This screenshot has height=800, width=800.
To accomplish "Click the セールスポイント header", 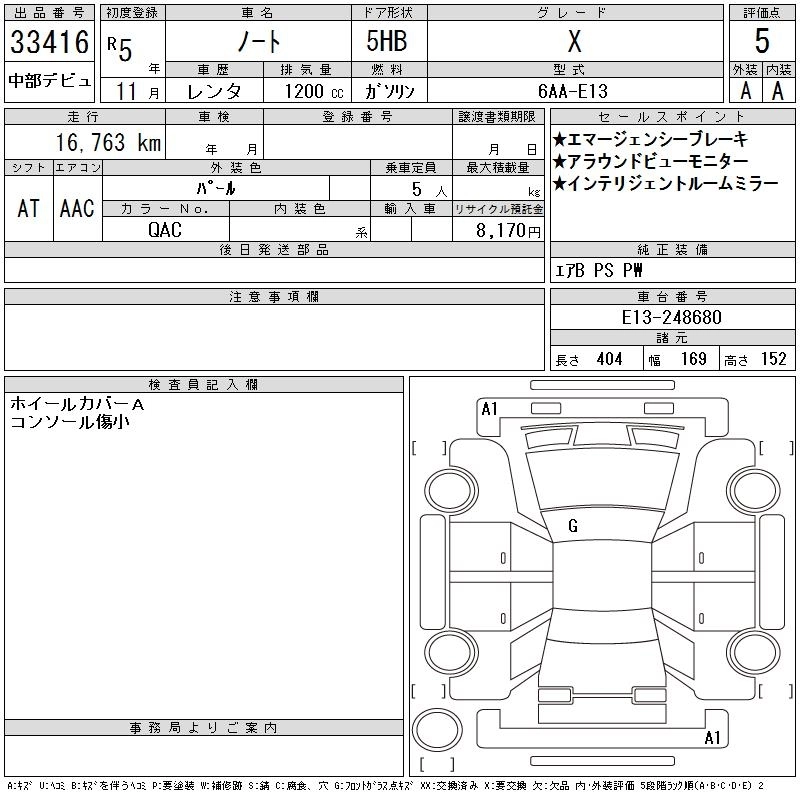I will tap(672, 117).
